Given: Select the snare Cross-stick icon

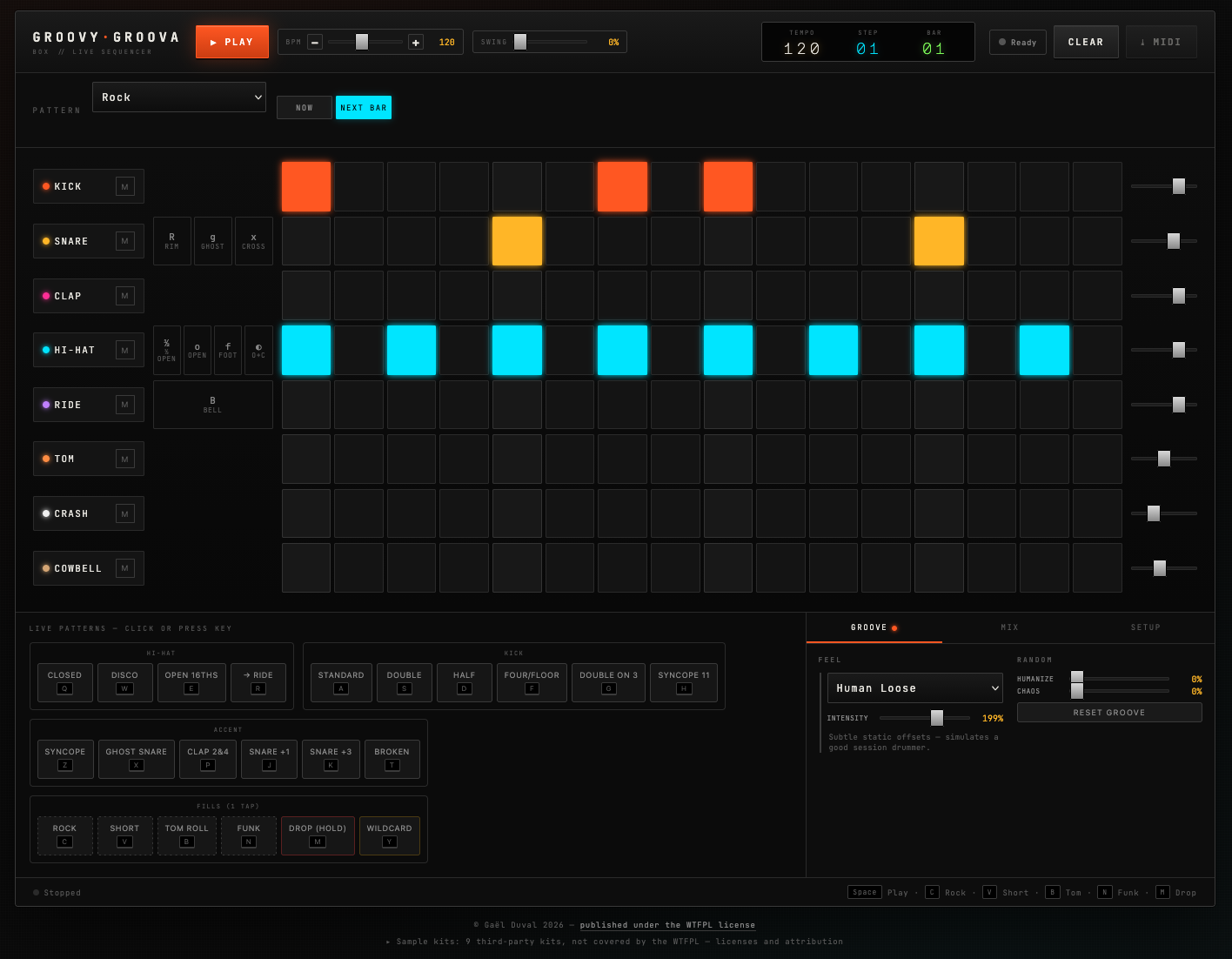Looking at the screenshot, I should (253, 241).
